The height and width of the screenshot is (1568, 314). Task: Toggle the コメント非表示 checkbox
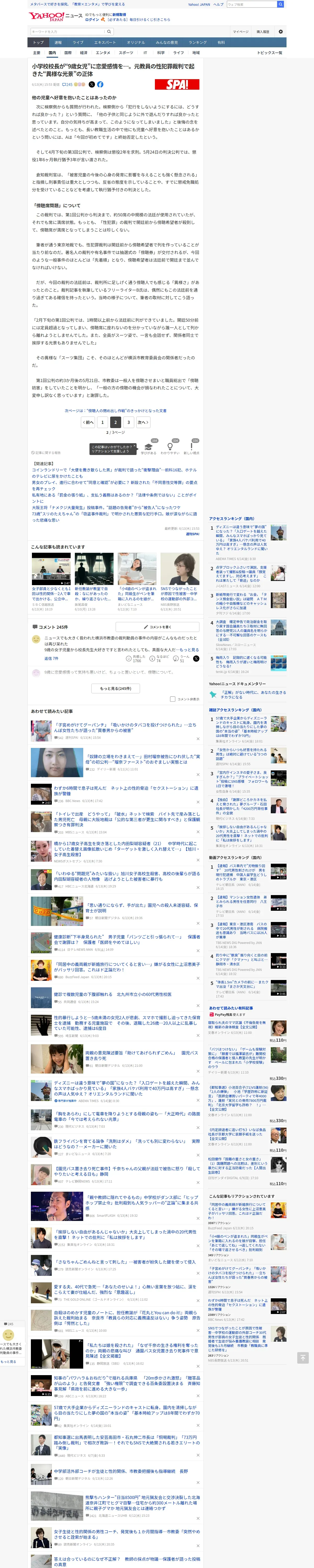[172, 699]
